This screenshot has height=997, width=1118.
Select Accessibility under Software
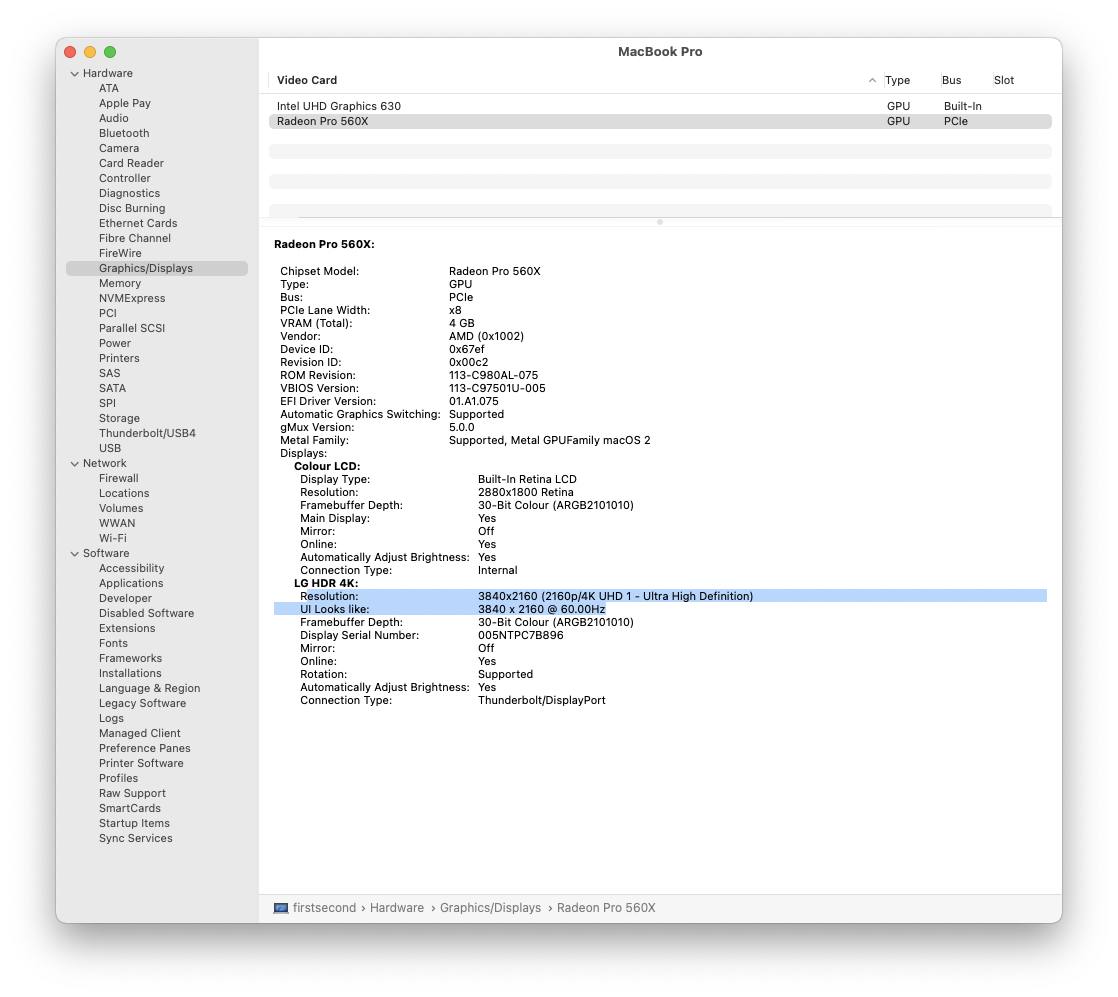[x=132, y=568]
